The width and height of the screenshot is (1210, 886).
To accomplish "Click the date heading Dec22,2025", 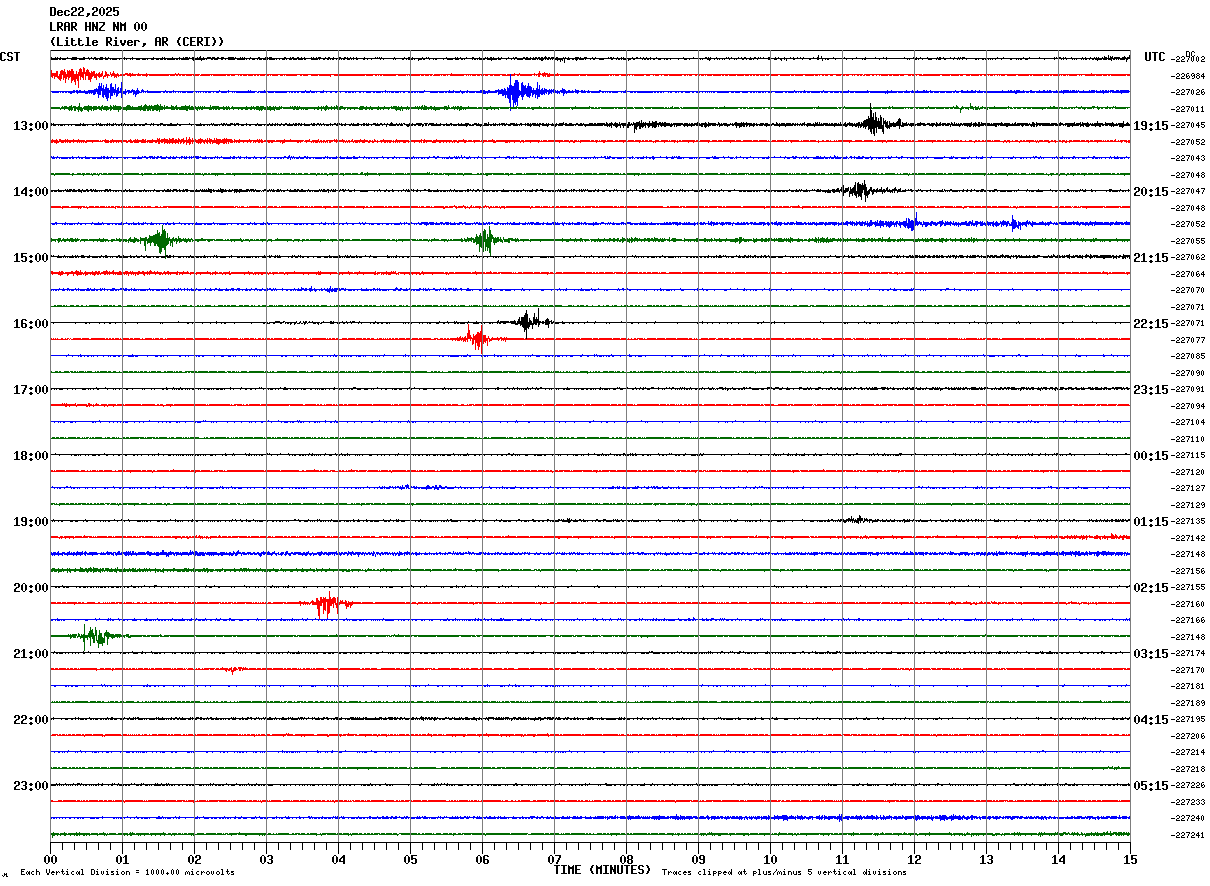I will point(84,12).
